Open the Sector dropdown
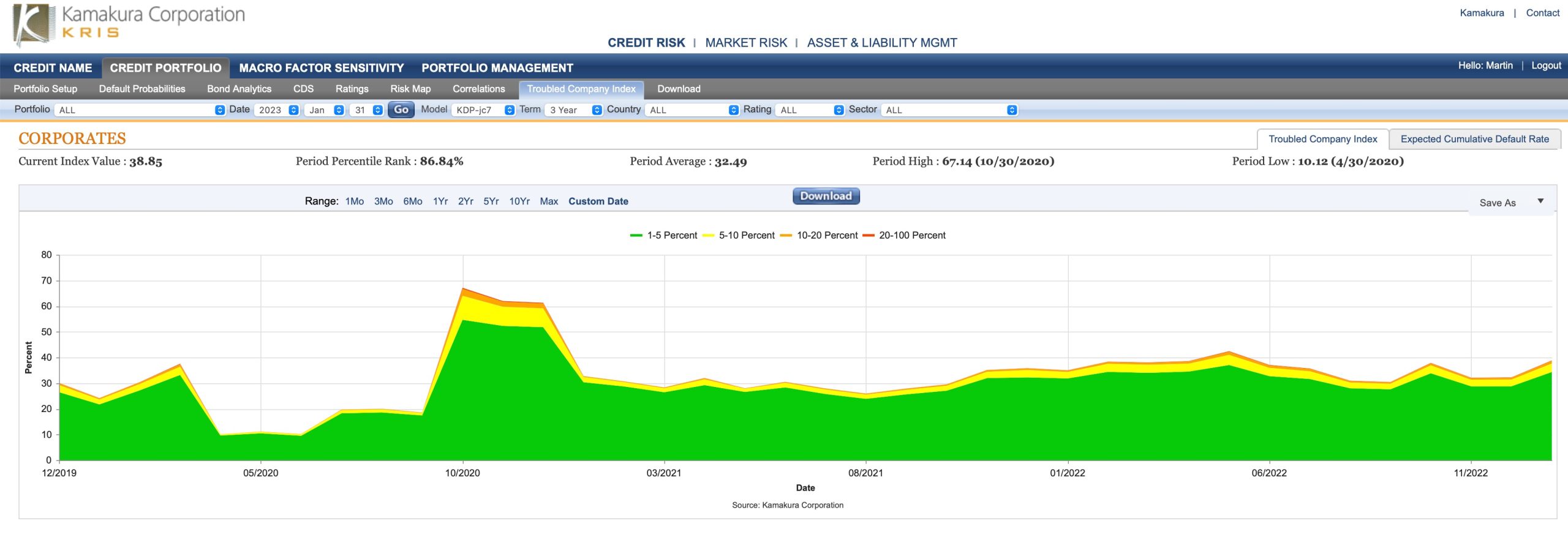Image resolution: width=1568 pixels, height=537 pixels. (x=949, y=110)
